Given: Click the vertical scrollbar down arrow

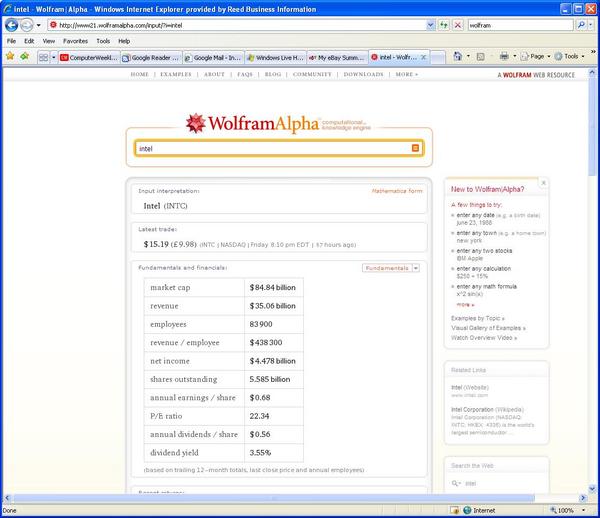Looking at the screenshot, I should [x=592, y=489].
